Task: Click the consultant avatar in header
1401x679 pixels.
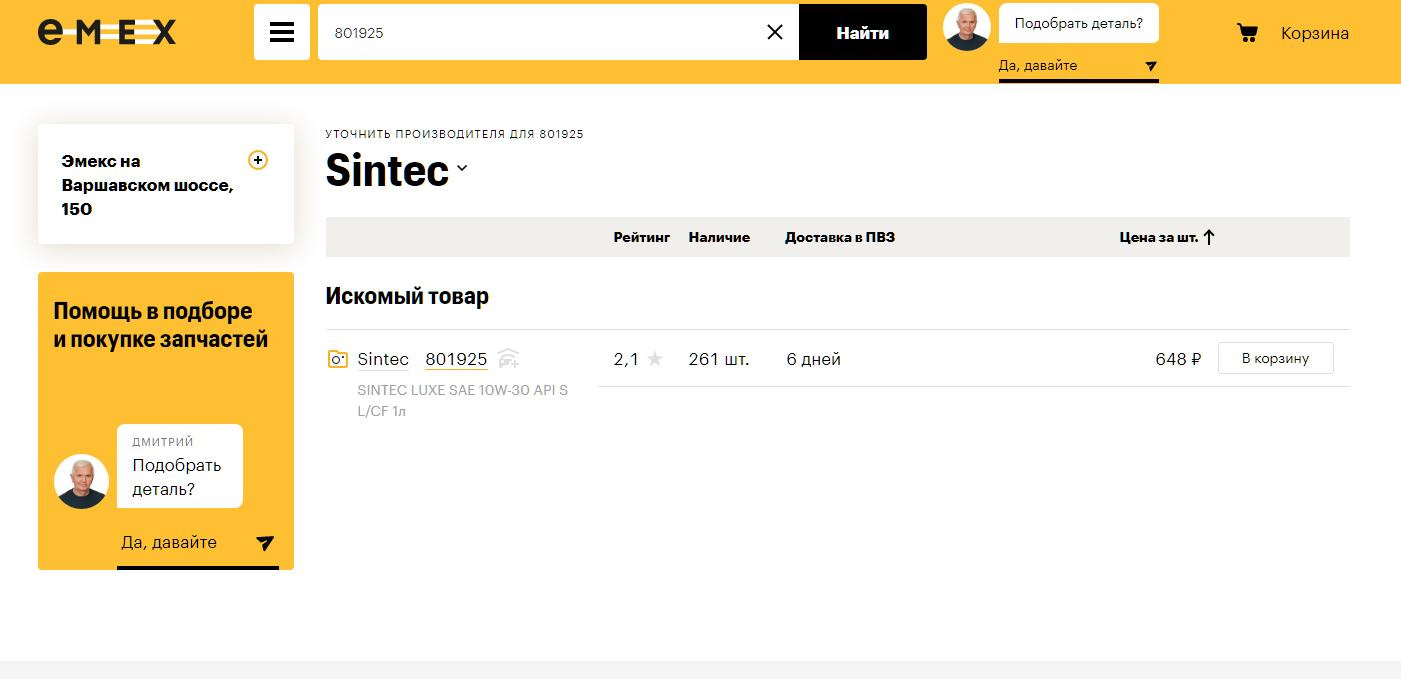Action: [967, 27]
